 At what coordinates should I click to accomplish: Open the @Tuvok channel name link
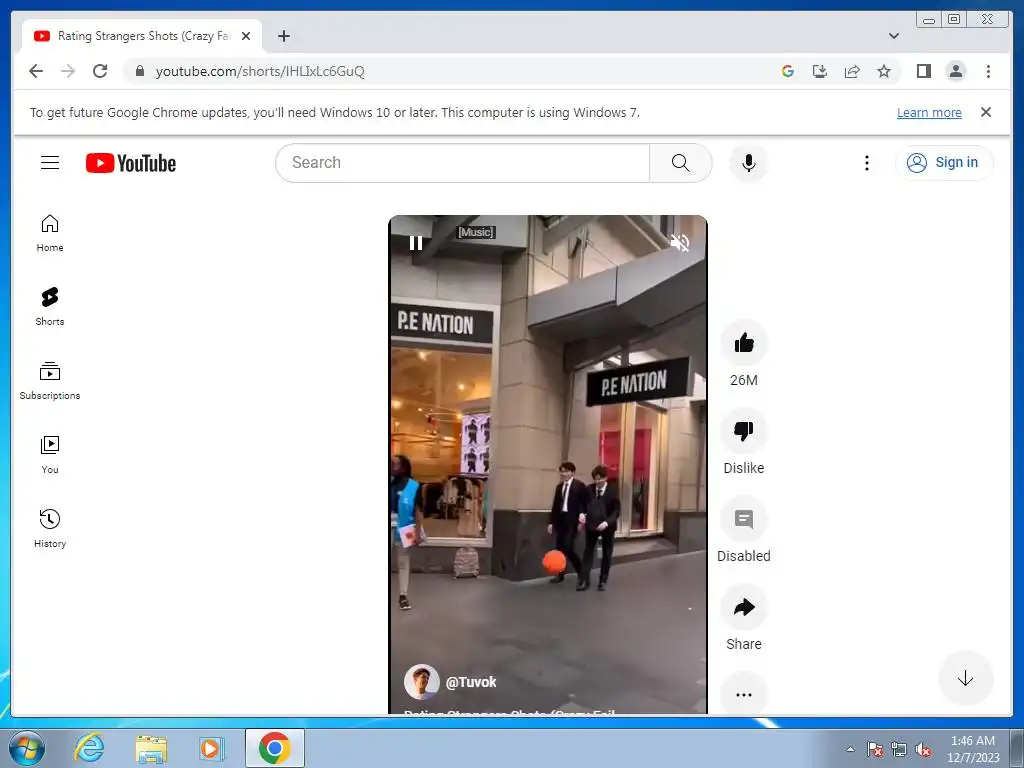click(471, 682)
